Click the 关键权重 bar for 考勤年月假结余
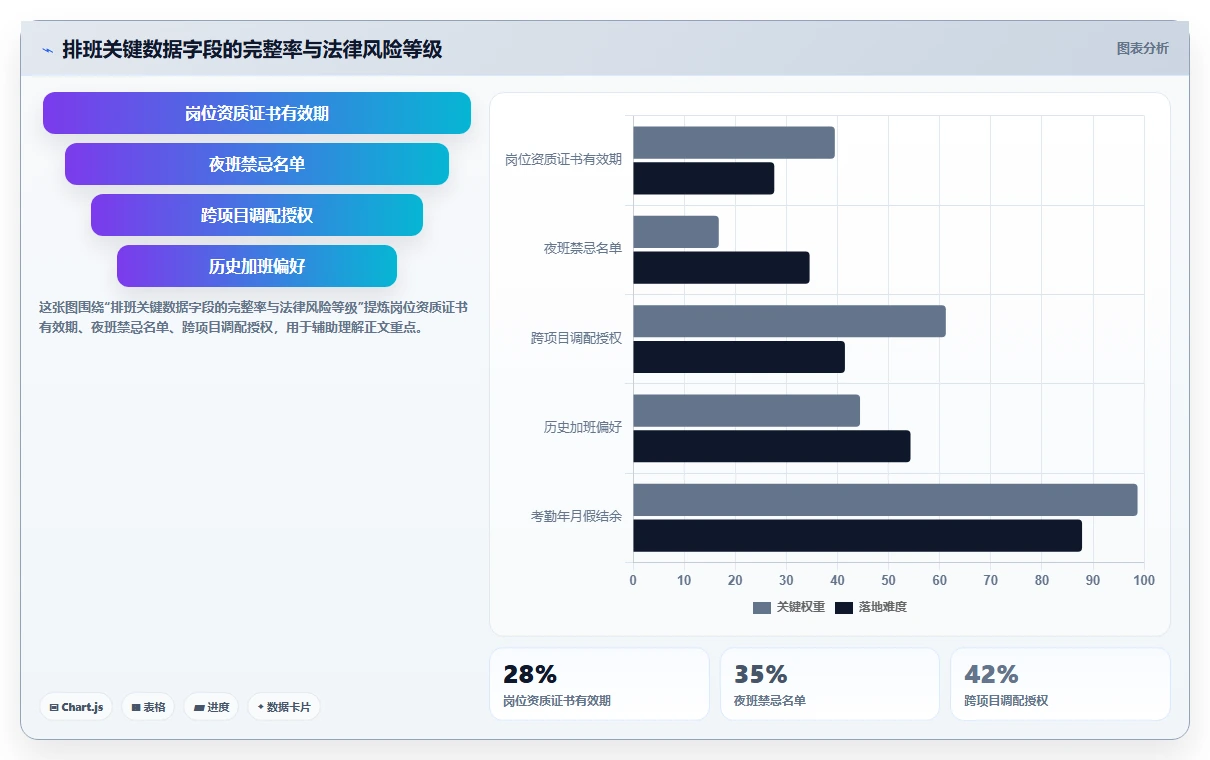Screen dimensions: 1210x760 click(x=885, y=500)
